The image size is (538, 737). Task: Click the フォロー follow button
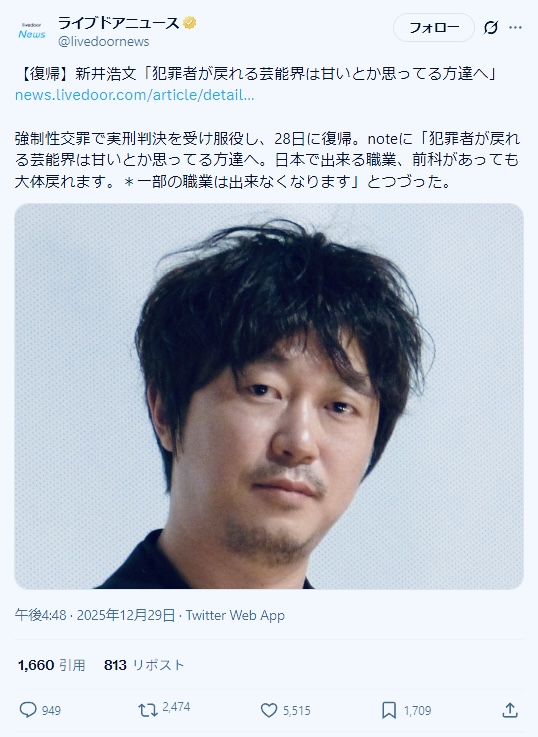434,28
